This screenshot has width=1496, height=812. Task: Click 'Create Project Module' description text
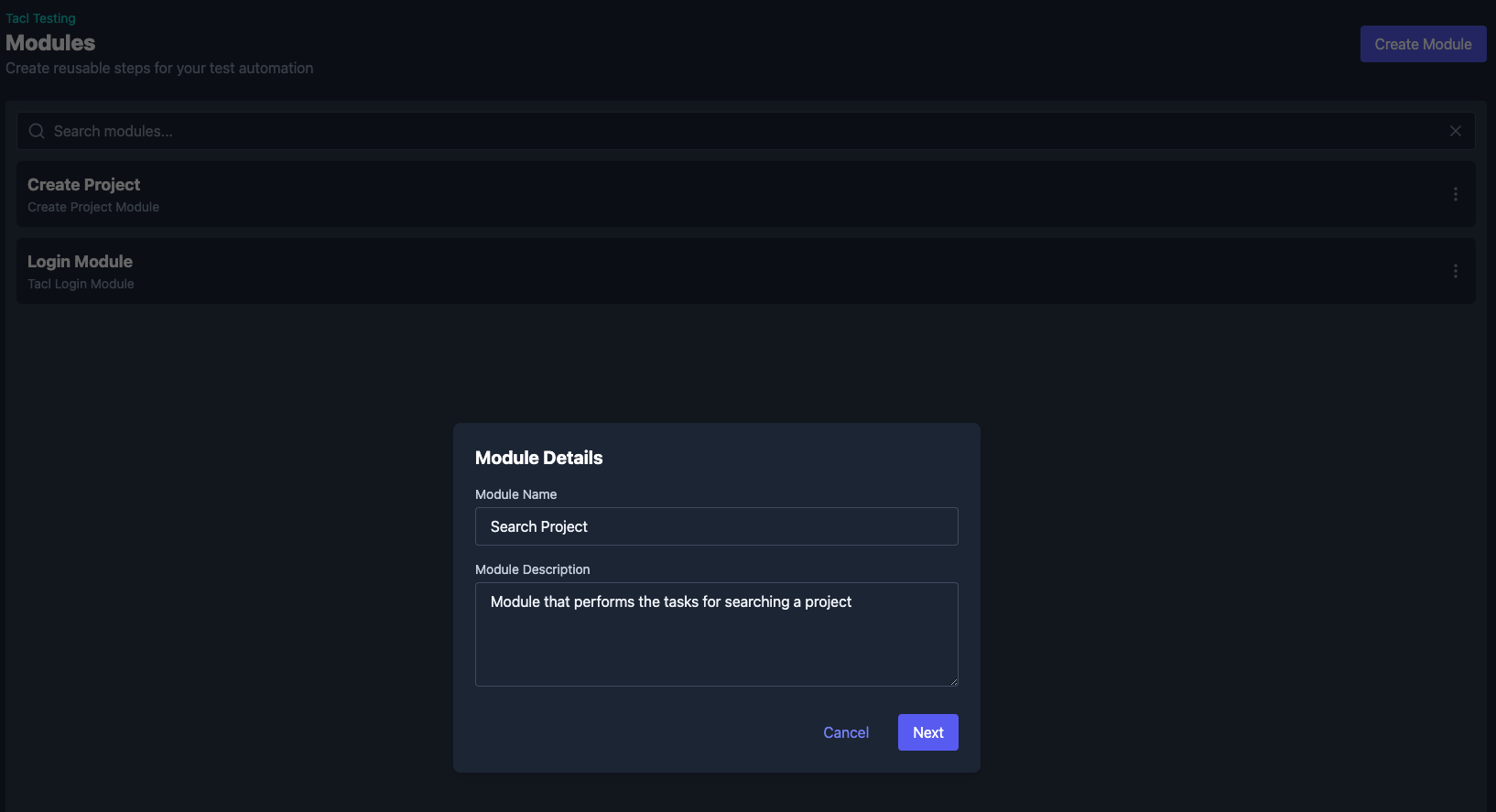point(93,207)
